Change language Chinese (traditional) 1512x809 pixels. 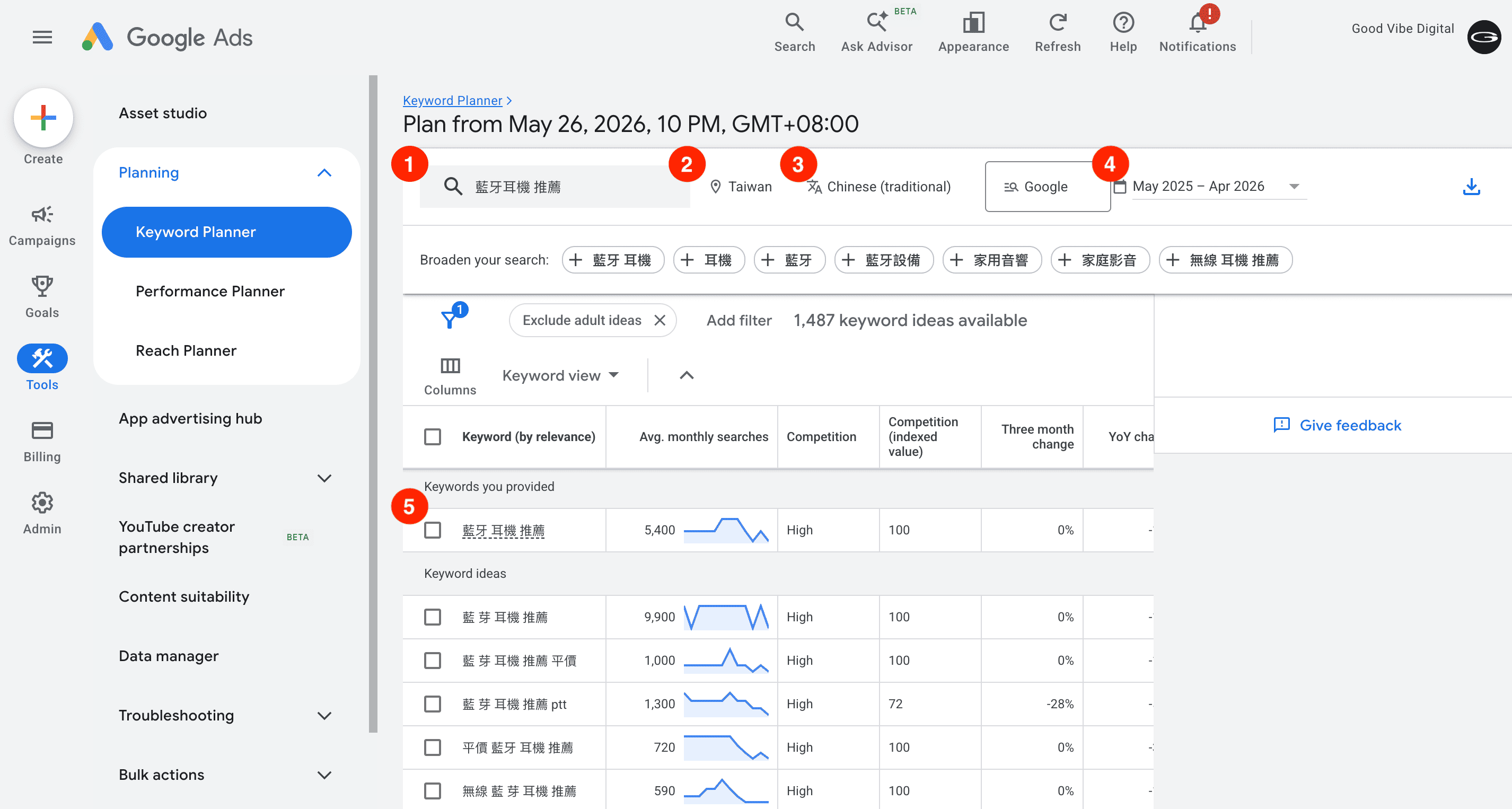pos(878,187)
